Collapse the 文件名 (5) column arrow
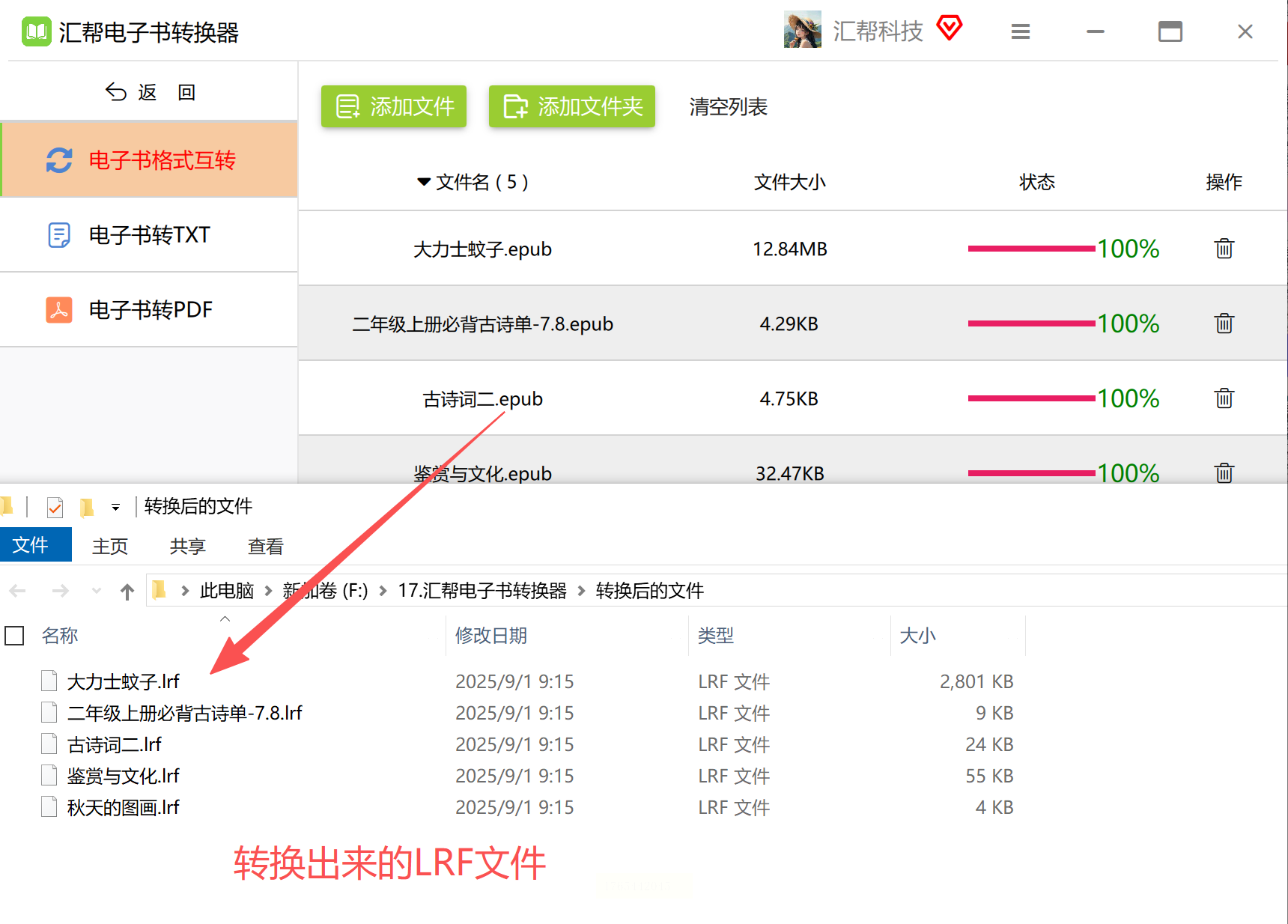Viewport: 1288px width, 924px height. click(x=424, y=182)
